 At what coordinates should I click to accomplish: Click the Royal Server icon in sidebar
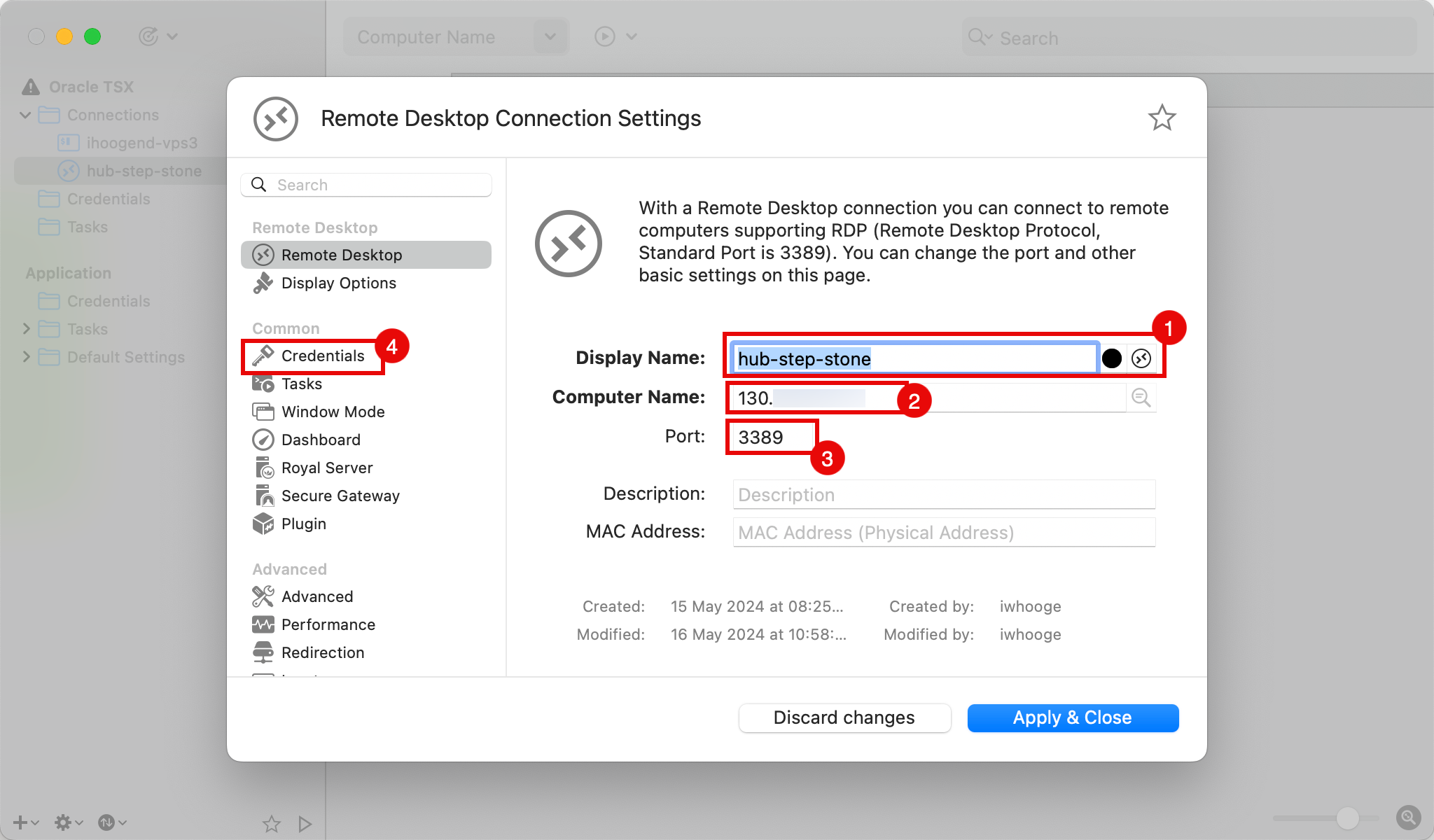[x=262, y=467]
